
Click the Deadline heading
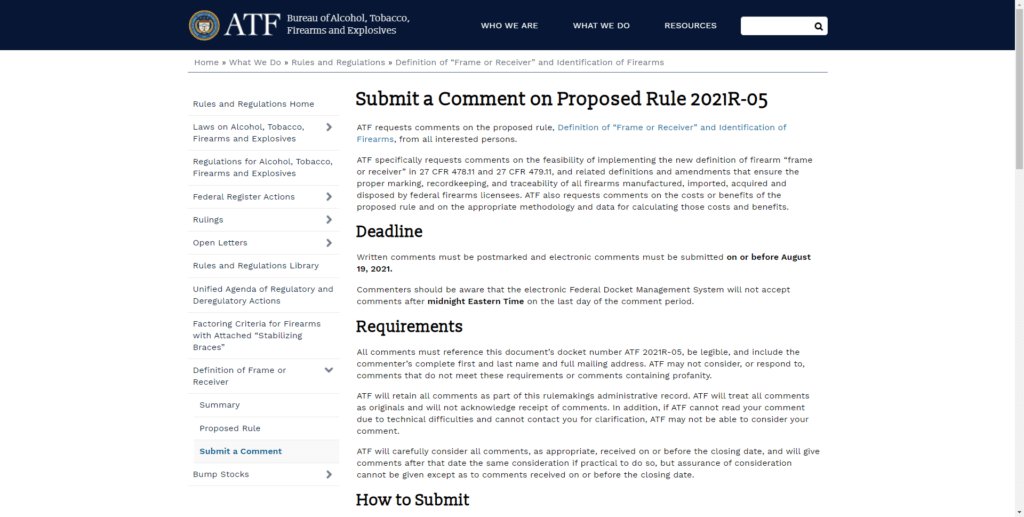coord(389,232)
